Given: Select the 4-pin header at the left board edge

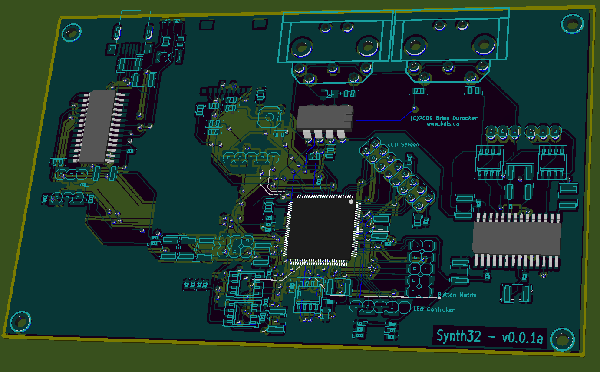Looking at the screenshot, I should 68,199.
